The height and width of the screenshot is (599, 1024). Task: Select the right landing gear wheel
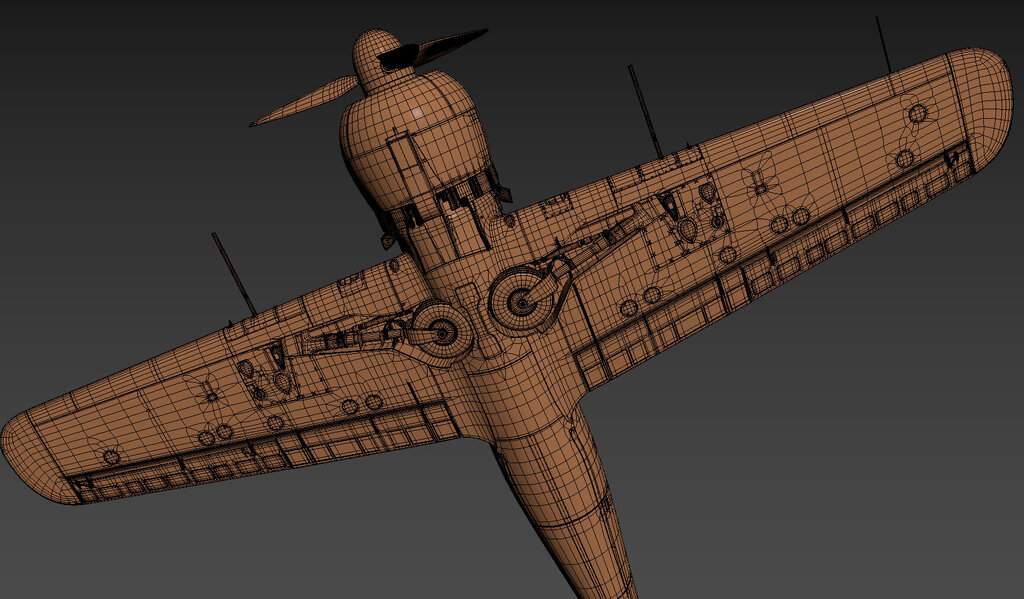[x=521, y=296]
